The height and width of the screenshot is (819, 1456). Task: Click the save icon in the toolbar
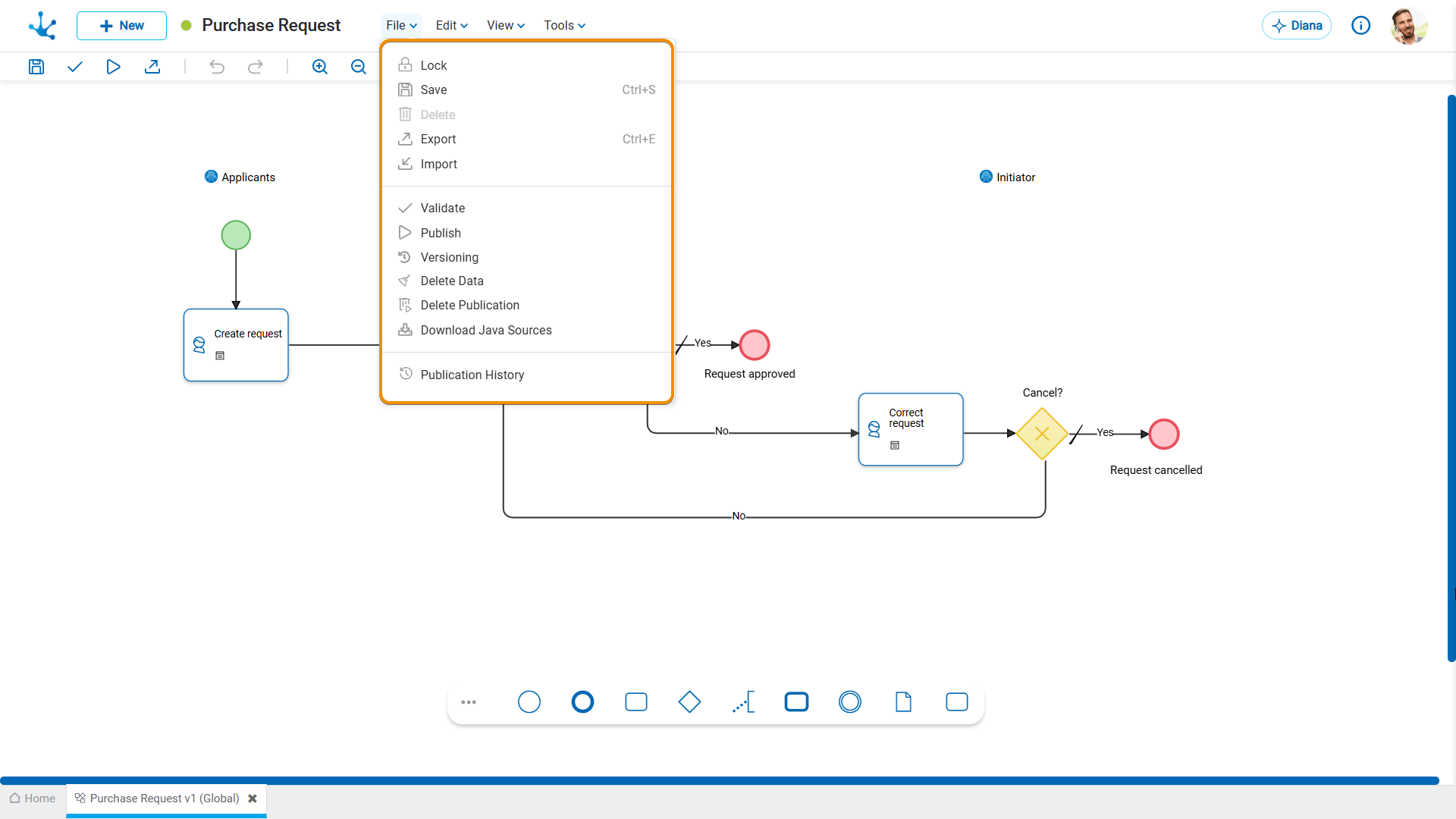tap(36, 67)
